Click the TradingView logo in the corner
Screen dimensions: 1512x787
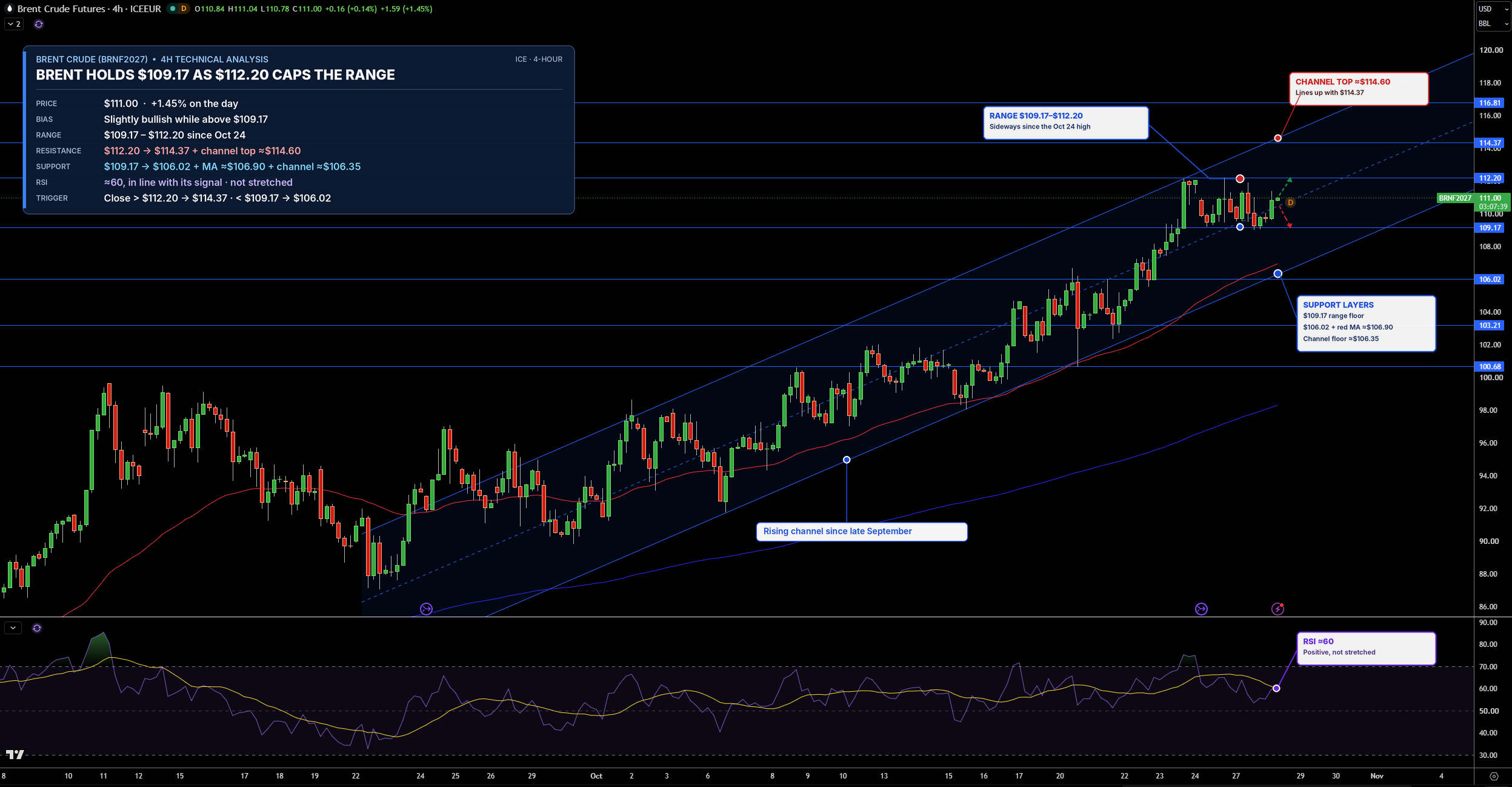[15, 754]
